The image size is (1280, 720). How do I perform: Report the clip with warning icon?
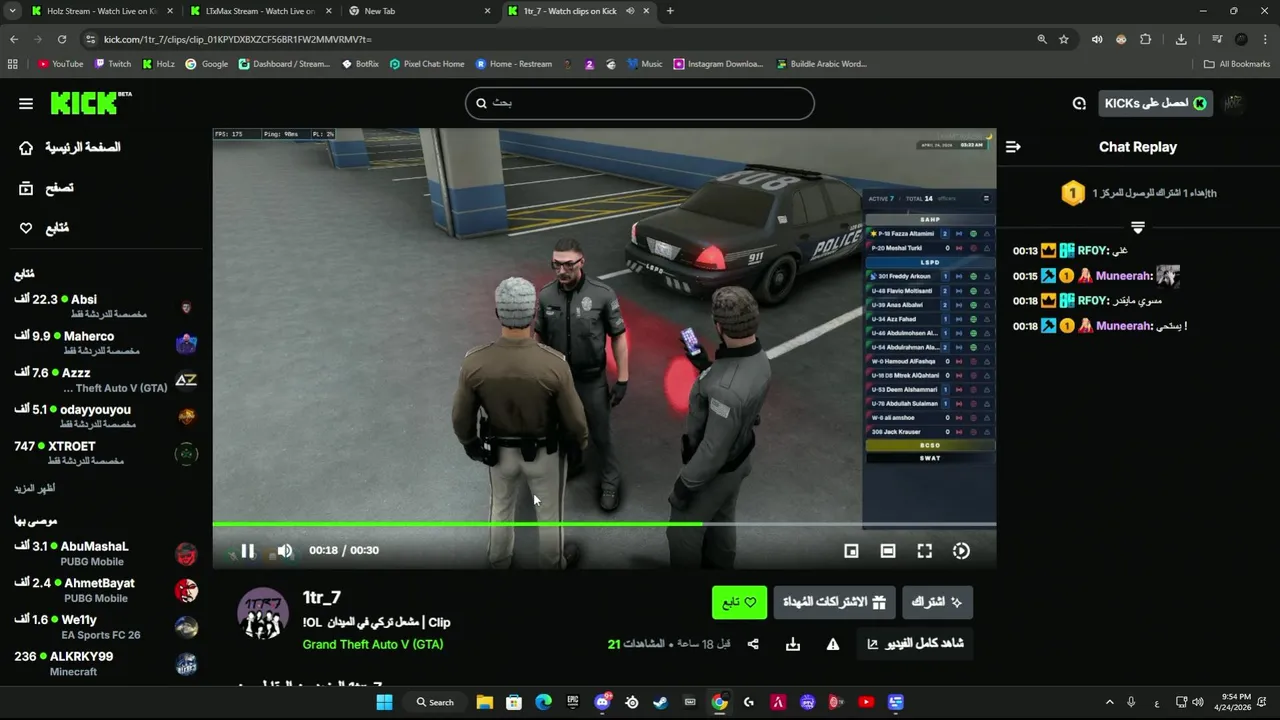[x=833, y=644]
